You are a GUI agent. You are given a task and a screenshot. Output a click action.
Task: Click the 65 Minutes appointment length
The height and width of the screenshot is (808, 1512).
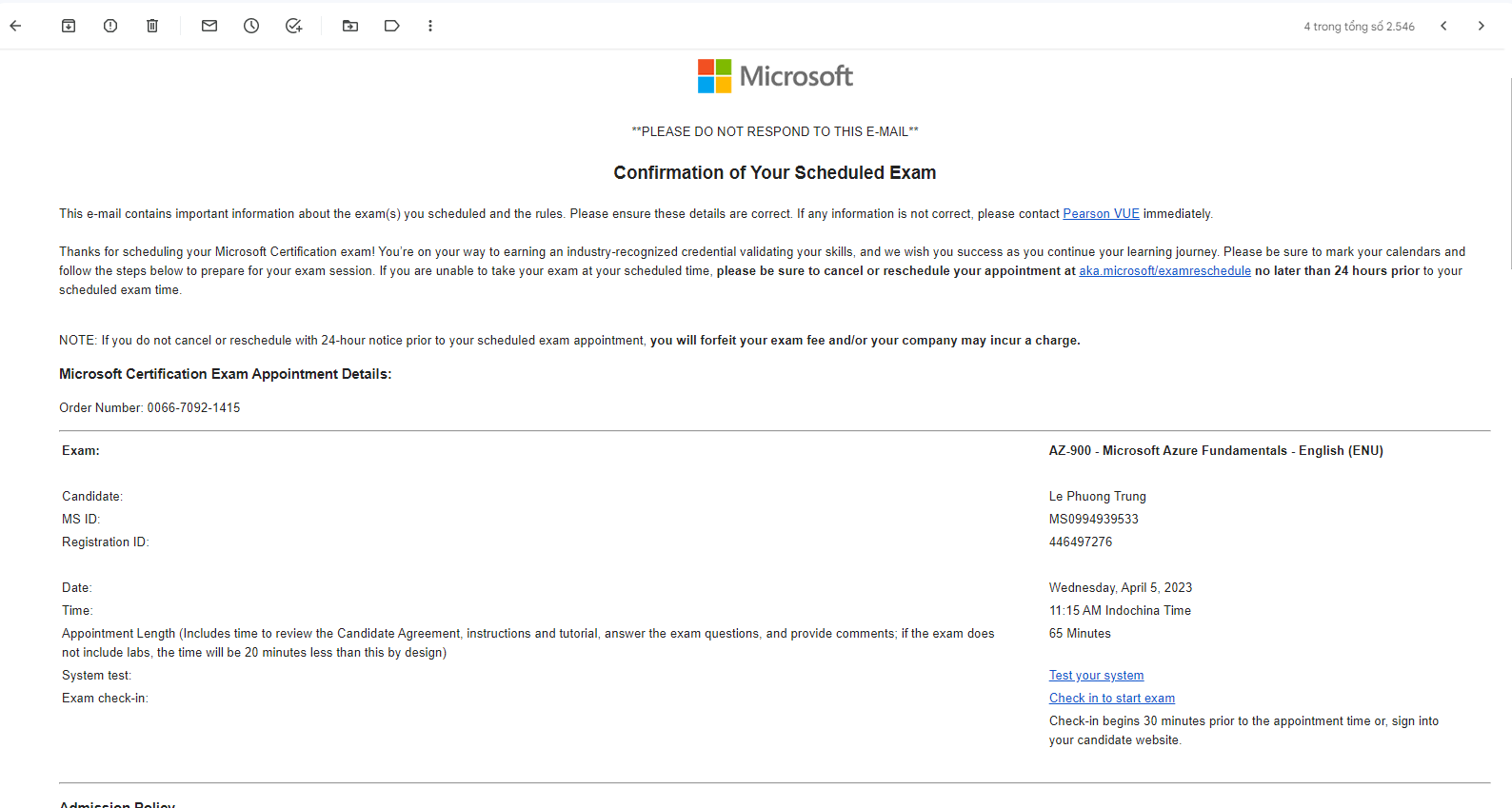click(x=1080, y=634)
